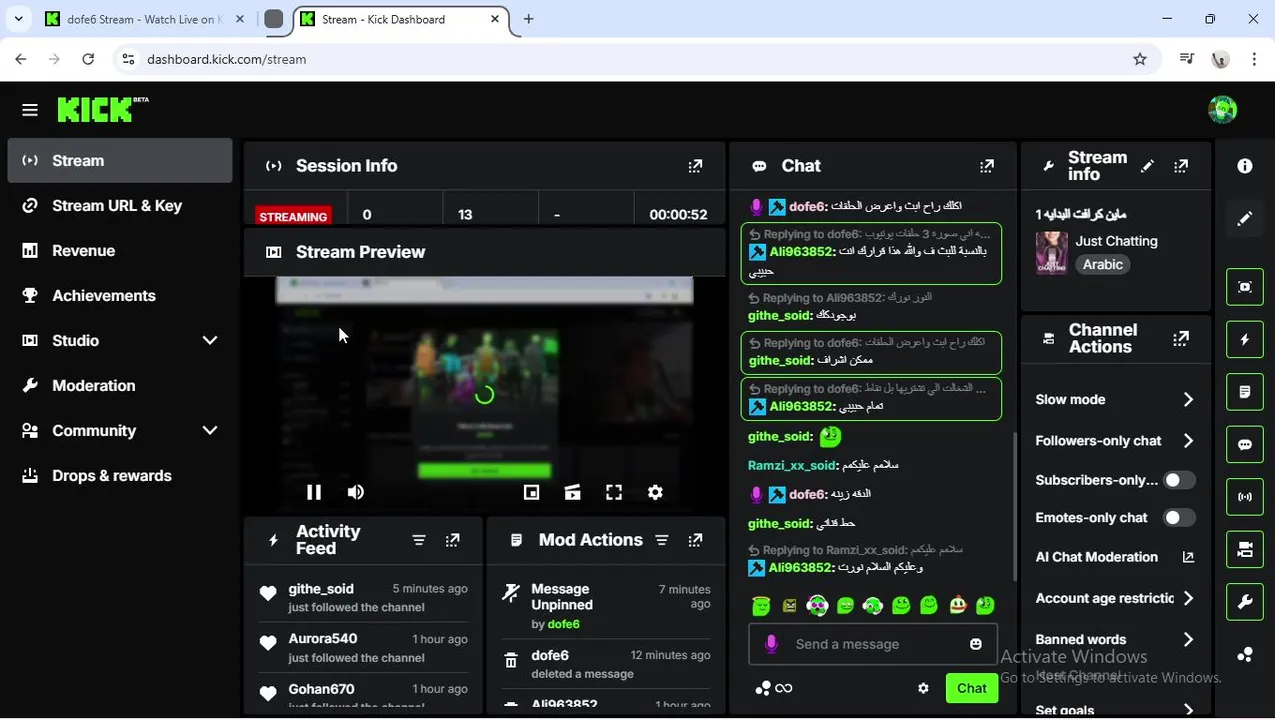This screenshot has height=720, width=1275.
Task: Toggle chat bubble widget in right rail
Action: click(x=1245, y=445)
